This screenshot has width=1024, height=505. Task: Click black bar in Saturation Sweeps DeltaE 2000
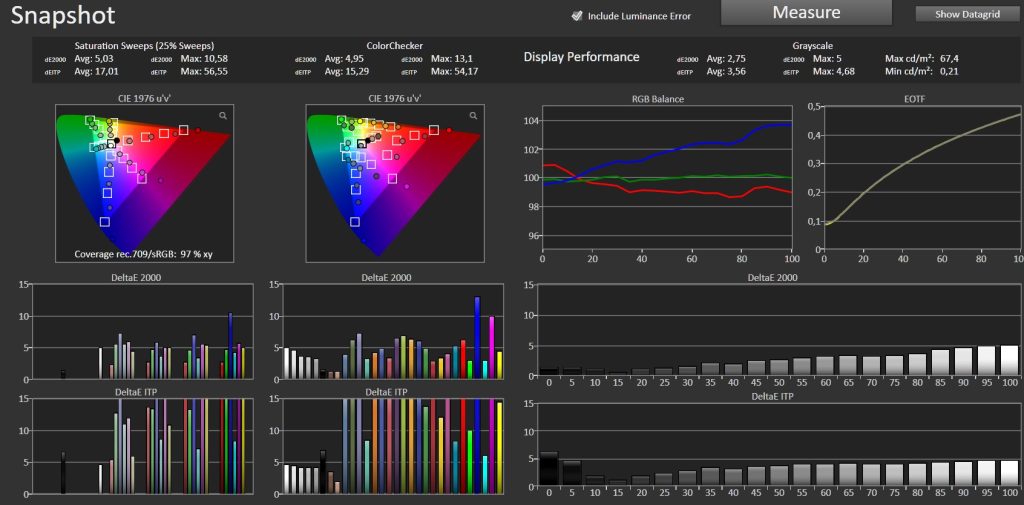tap(62, 374)
